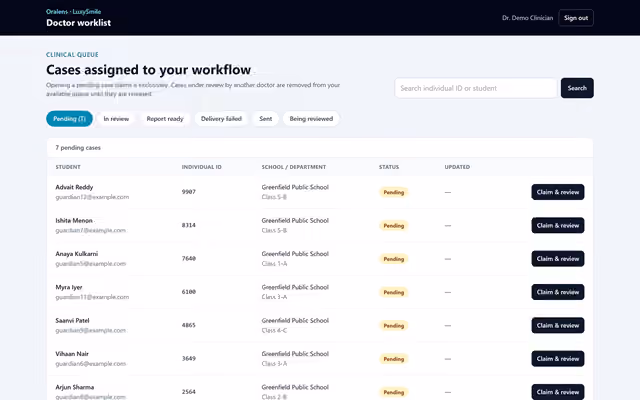Sign out of the doctor worklist

point(576,18)
